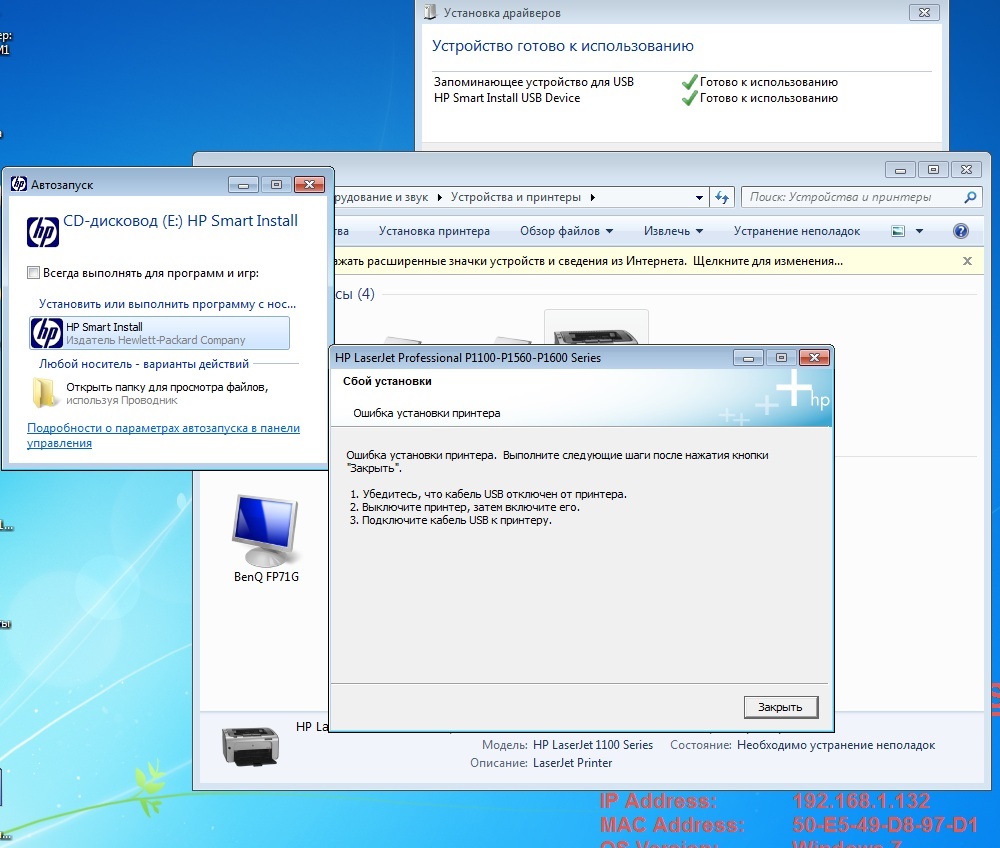
Task: Refresh the Devices and Printers address bar
Action: [722, 197]
